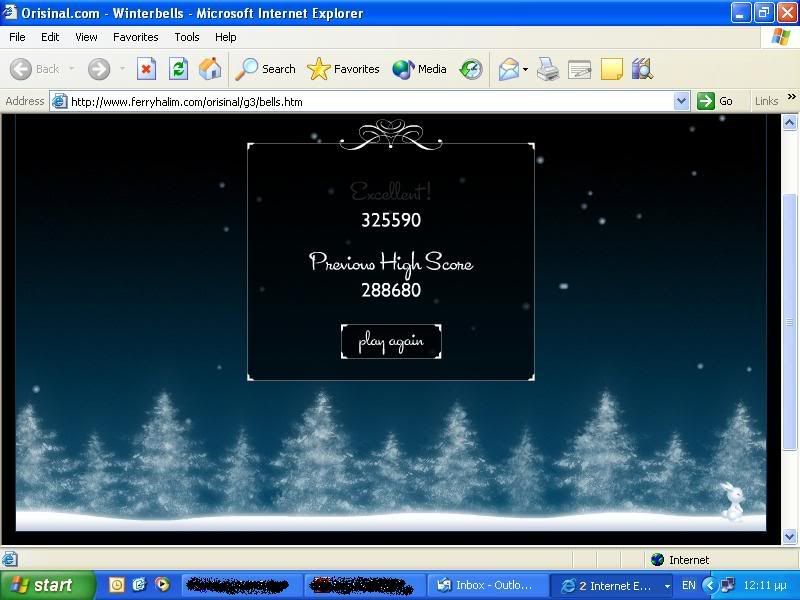Select the address bar URL field
The width and height of the screenshot is (800, 600).
pos(370,102)
